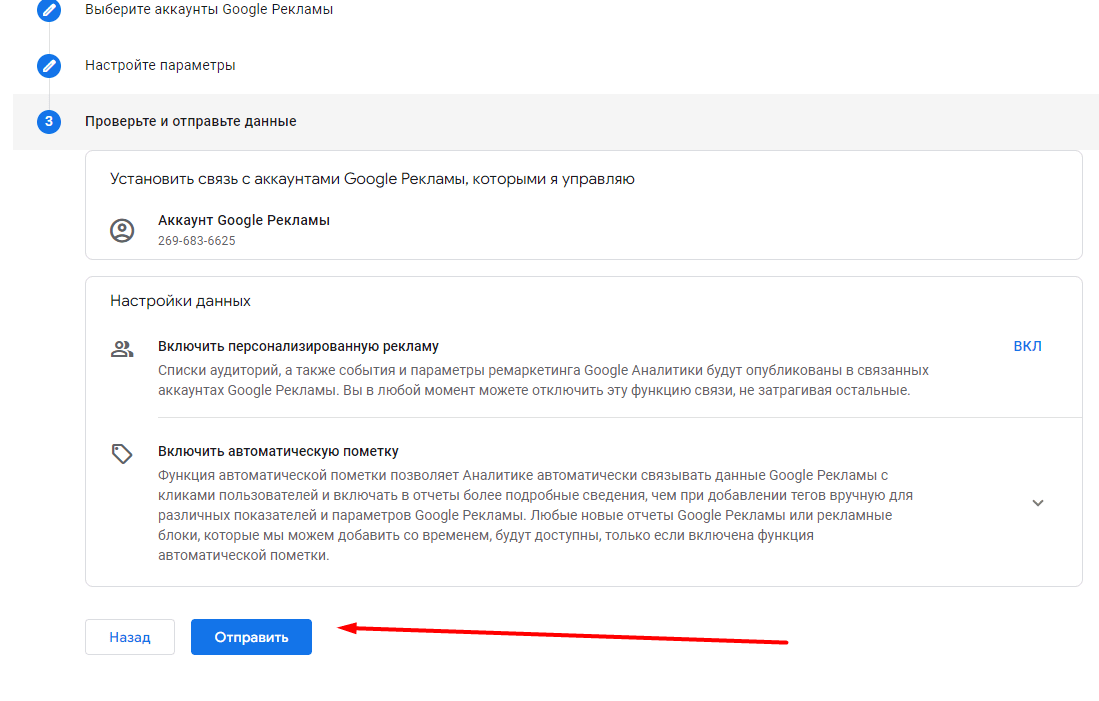
Task: Click personalized advertising people icon
Action: point(122,348)
